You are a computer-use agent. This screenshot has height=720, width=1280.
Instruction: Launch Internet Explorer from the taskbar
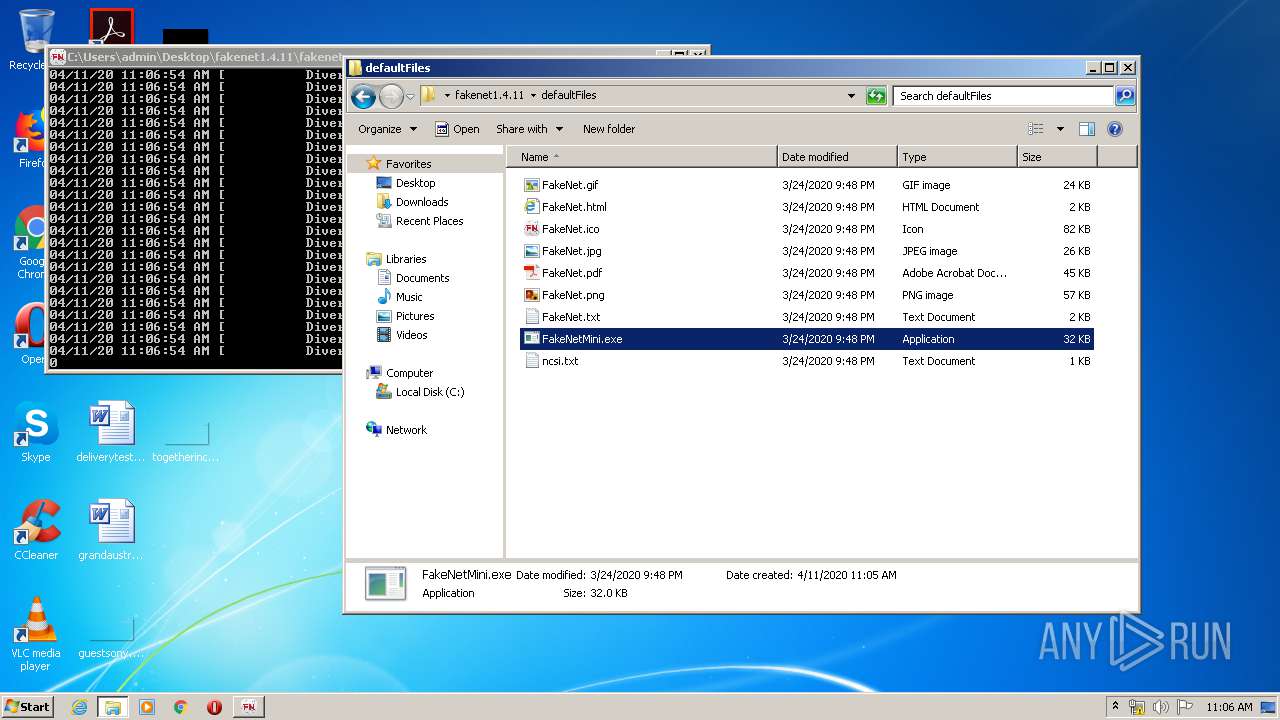click(80, 707)
